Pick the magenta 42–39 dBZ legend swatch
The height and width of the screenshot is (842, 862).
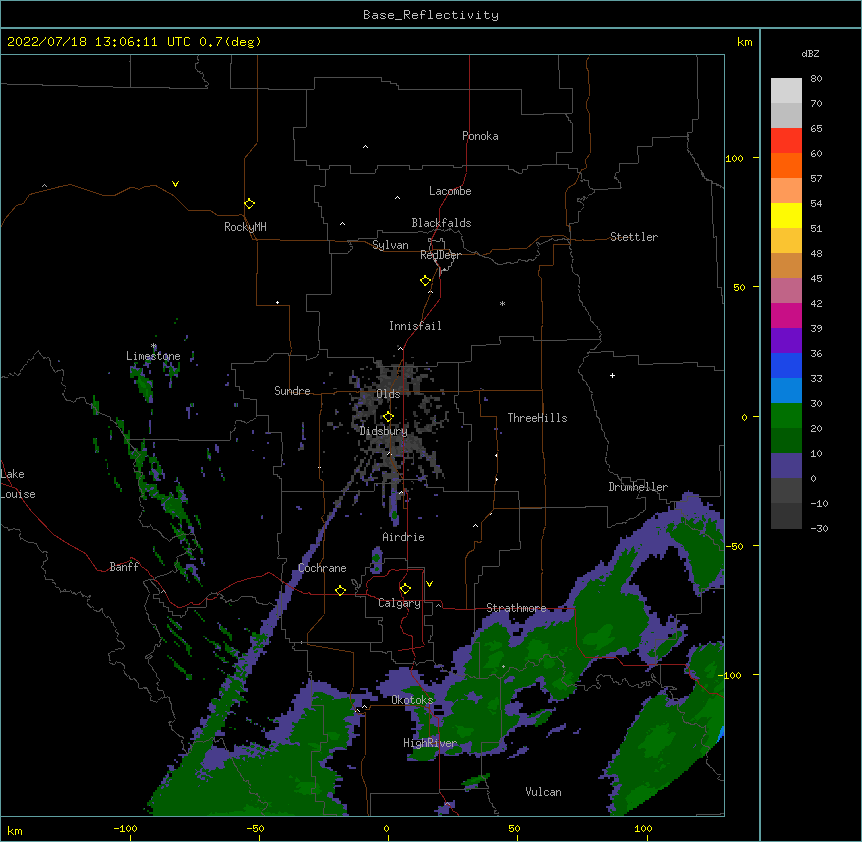[786, 315]
